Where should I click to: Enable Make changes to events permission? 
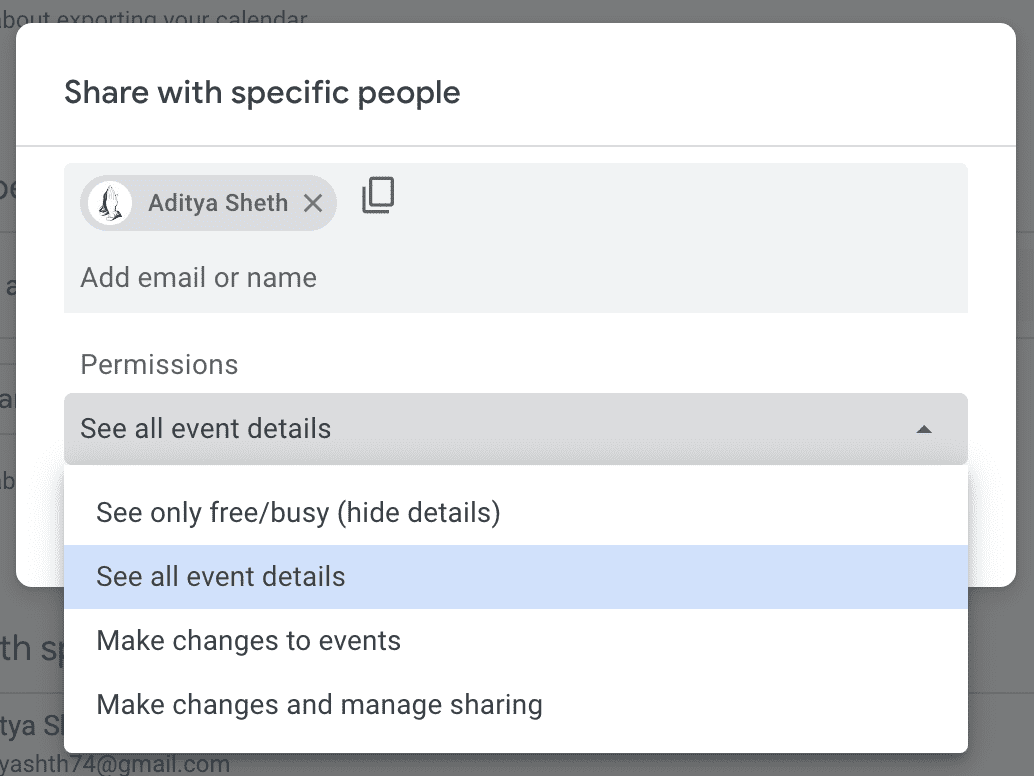coord(247,641)
